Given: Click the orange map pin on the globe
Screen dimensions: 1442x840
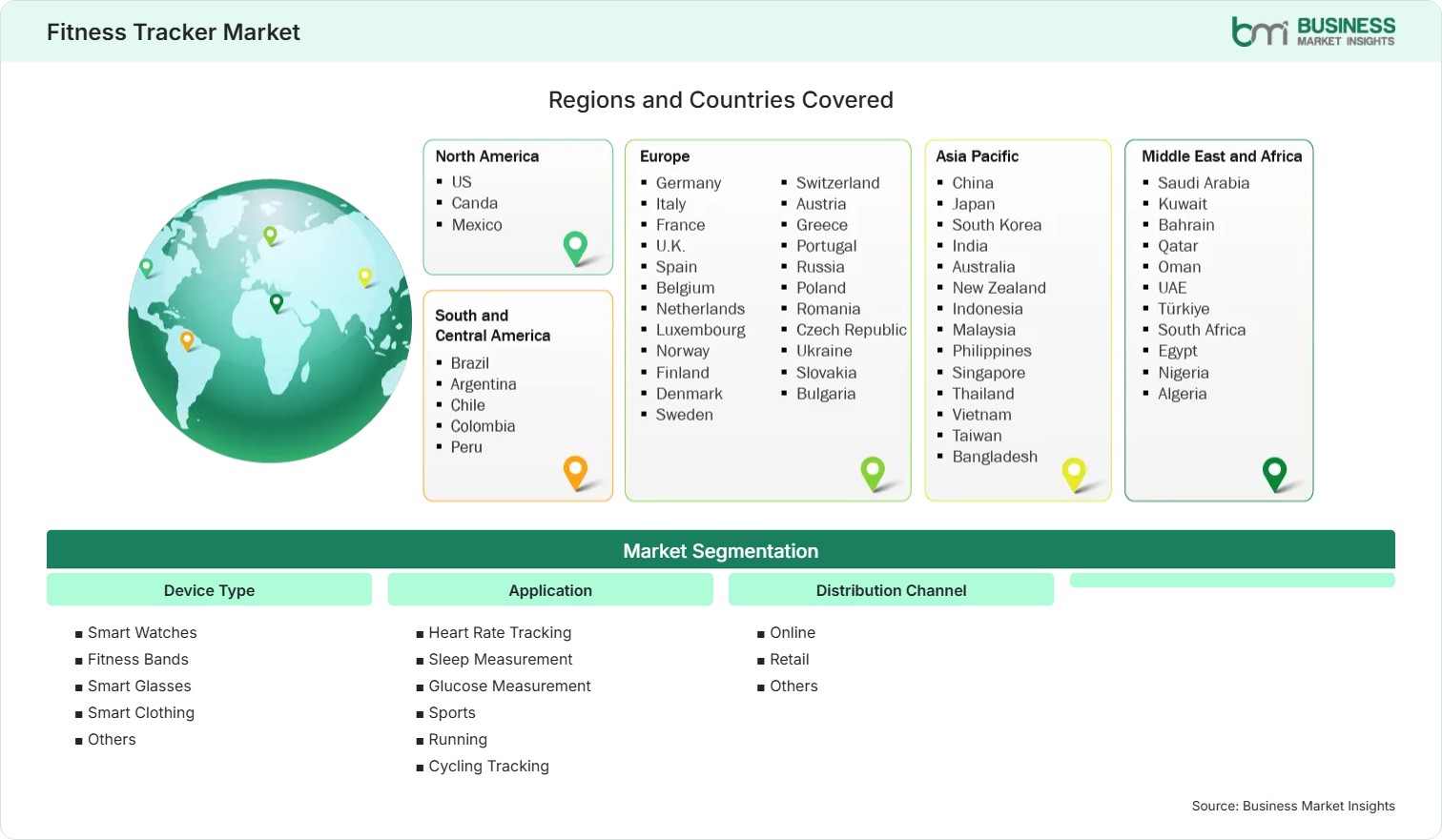Looking at the screenshot, I should [x=187, y=340].
